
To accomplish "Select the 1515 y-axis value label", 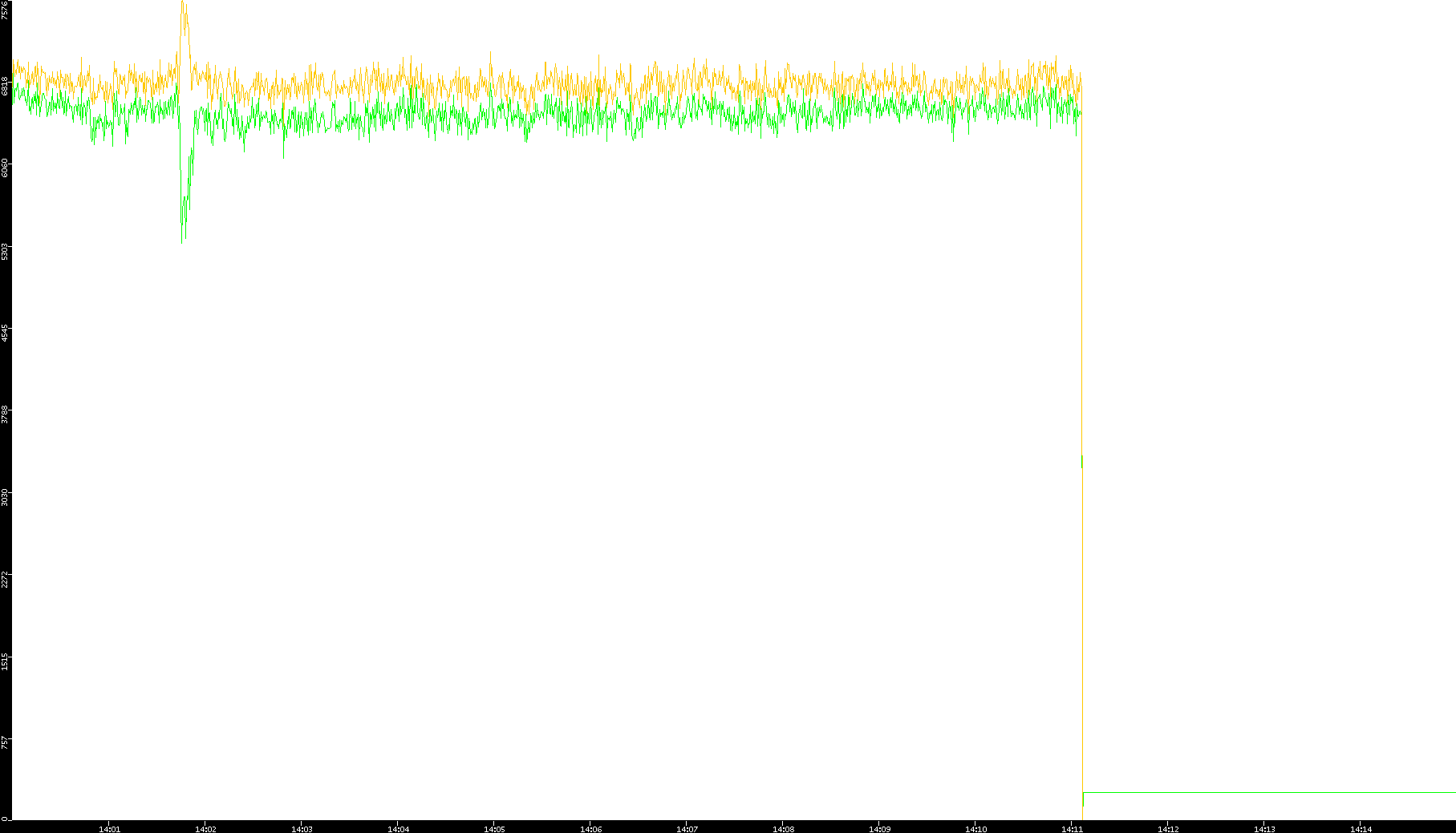I will click(x=6, y=661).
